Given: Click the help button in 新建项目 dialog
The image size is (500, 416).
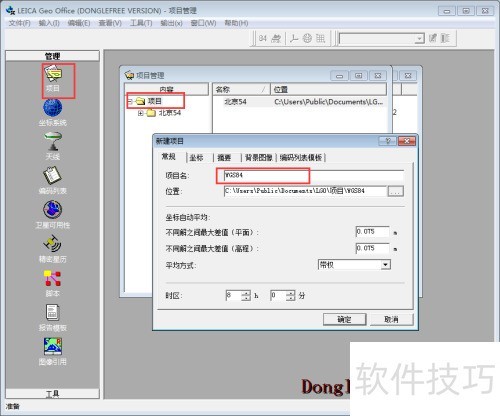Looking at the screenshot, I should [x=387, y=141].
